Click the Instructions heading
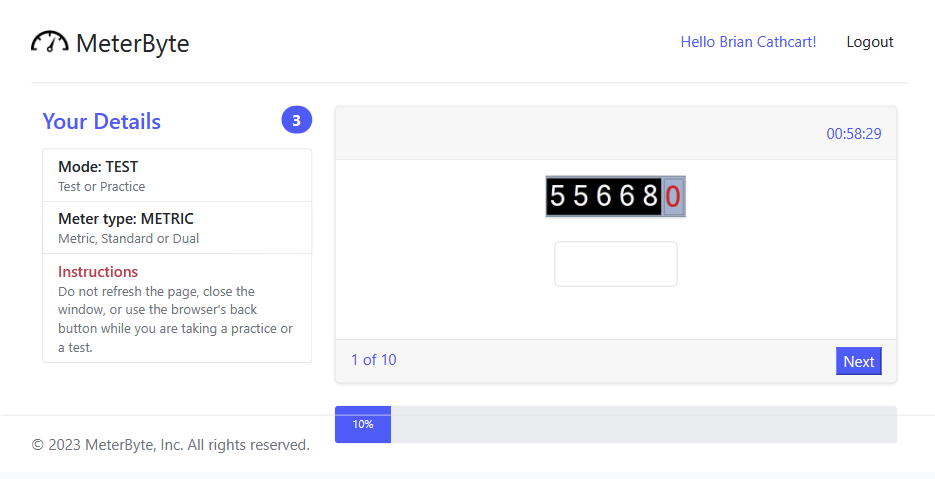The height and width of the screenshot is (479, 935). click(x=98, y=271)
